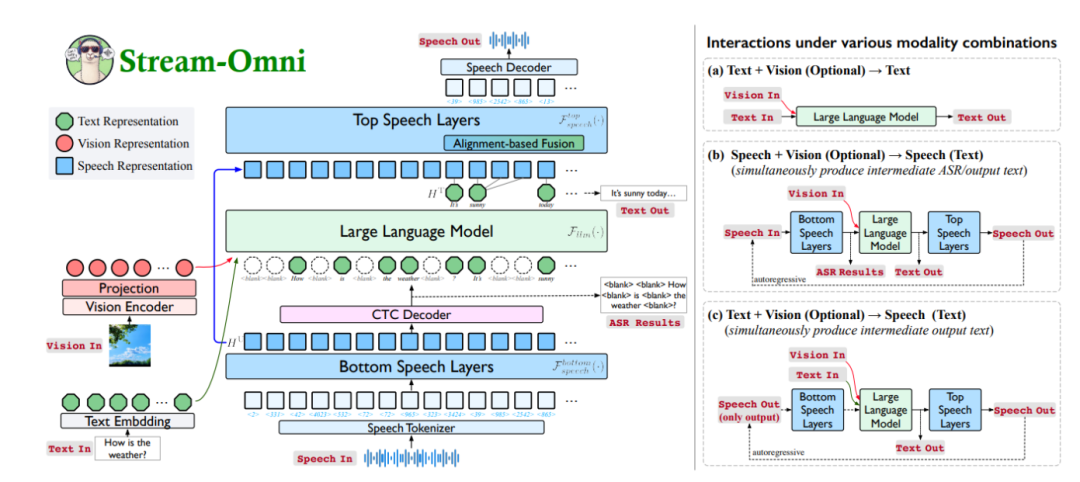1080x482 pixels.
Task: Click the blue square beside Speech Representation
Action: pyautogui.click(x=64, y=166)
